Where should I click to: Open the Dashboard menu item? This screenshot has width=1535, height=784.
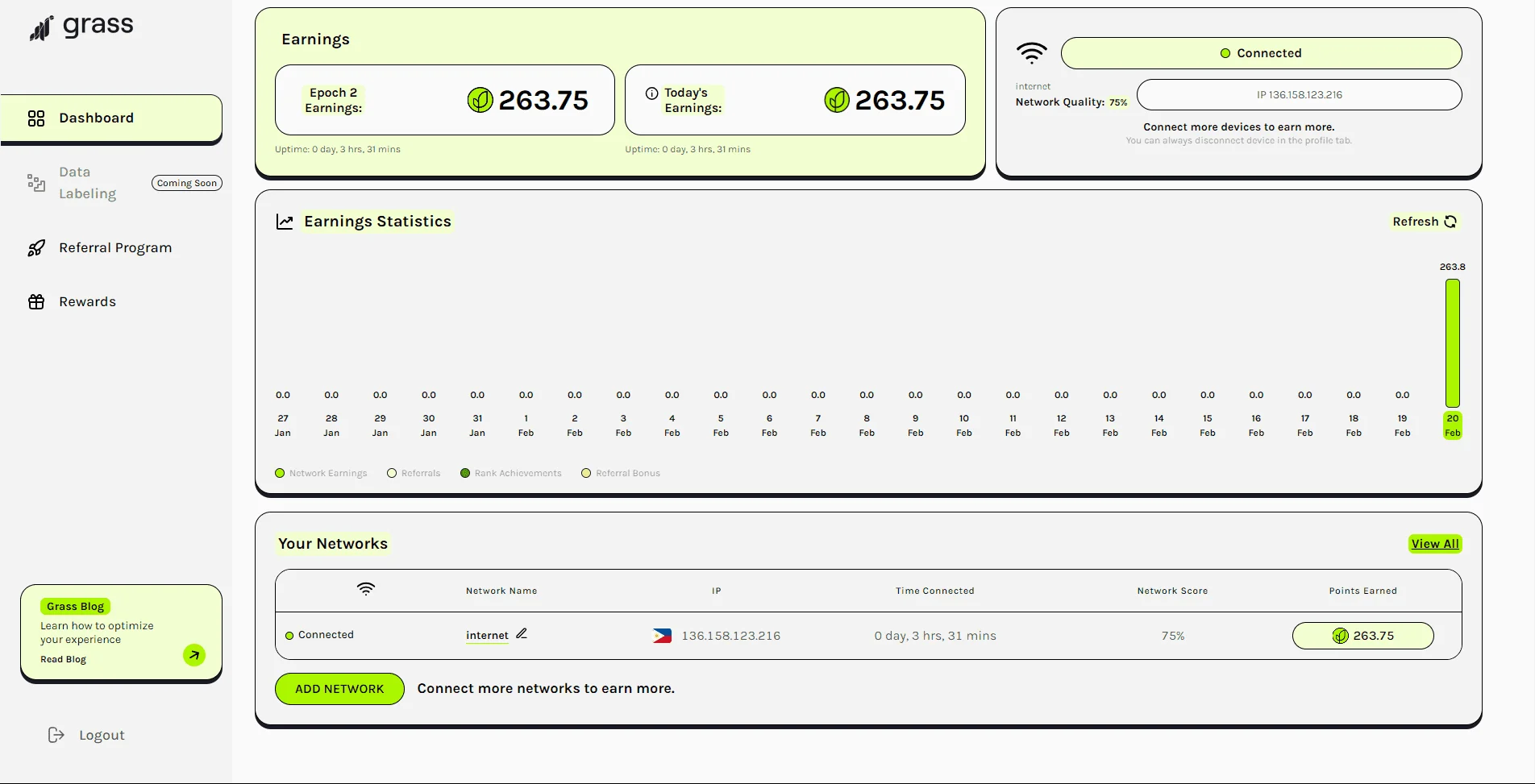pyautogui.click(x=111, y=118)
